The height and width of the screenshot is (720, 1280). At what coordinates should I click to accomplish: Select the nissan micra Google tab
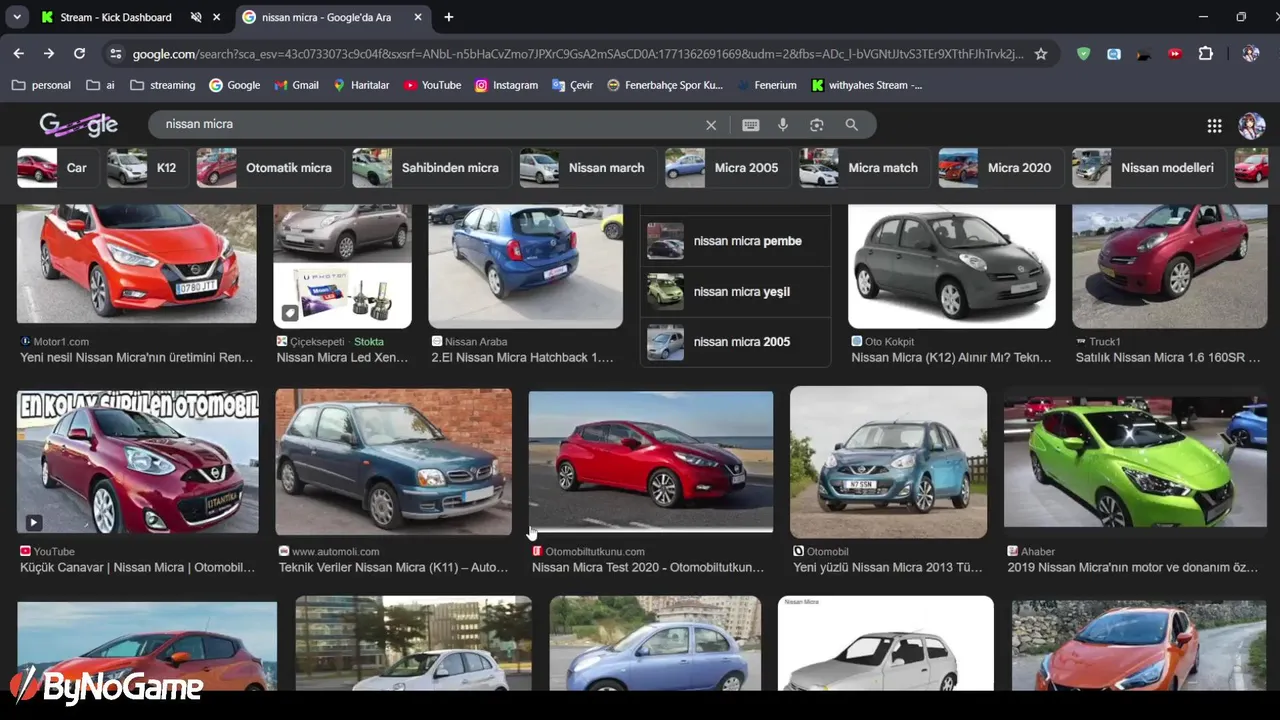(334, 17)
